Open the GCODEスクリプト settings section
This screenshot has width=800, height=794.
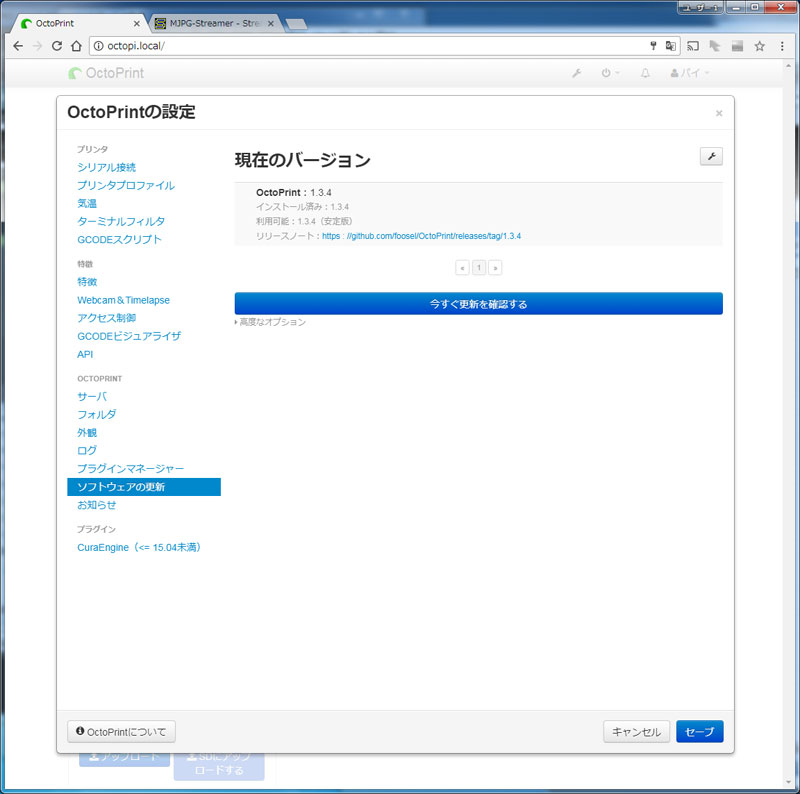(x=119, y=239)
